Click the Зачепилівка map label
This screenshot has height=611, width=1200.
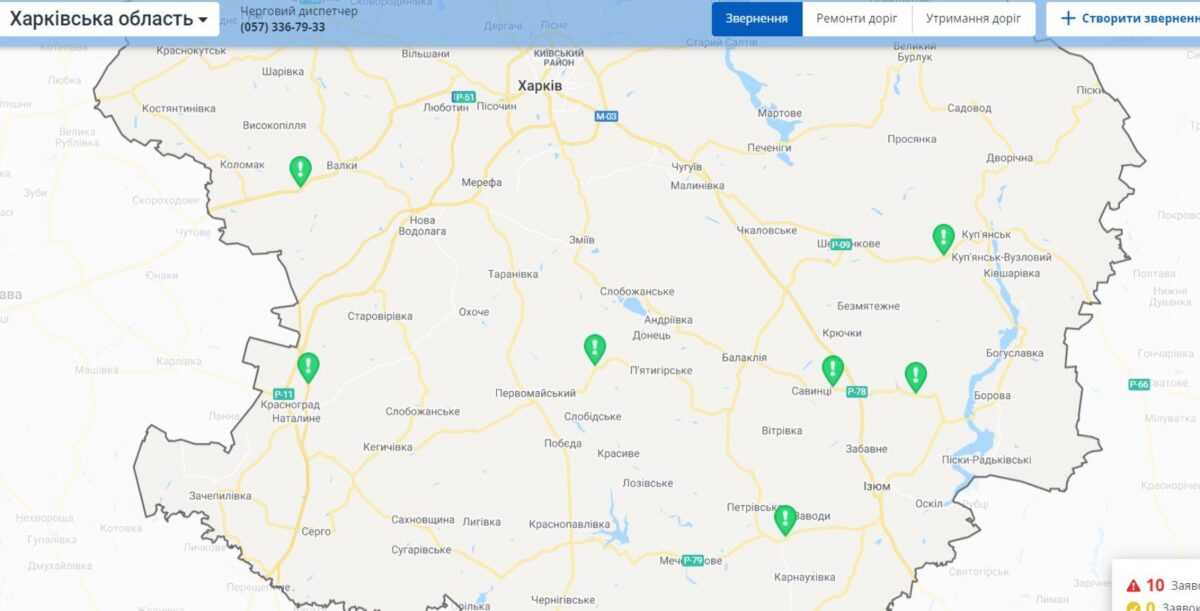coord(220,496)
